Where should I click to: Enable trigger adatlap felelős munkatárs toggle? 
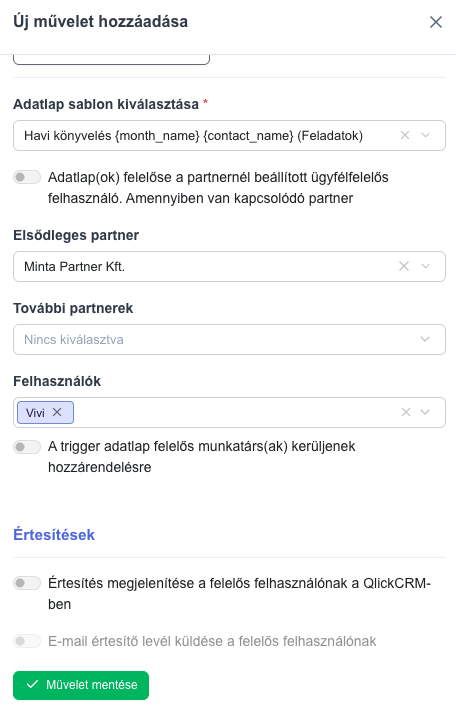tap(27, 447)
